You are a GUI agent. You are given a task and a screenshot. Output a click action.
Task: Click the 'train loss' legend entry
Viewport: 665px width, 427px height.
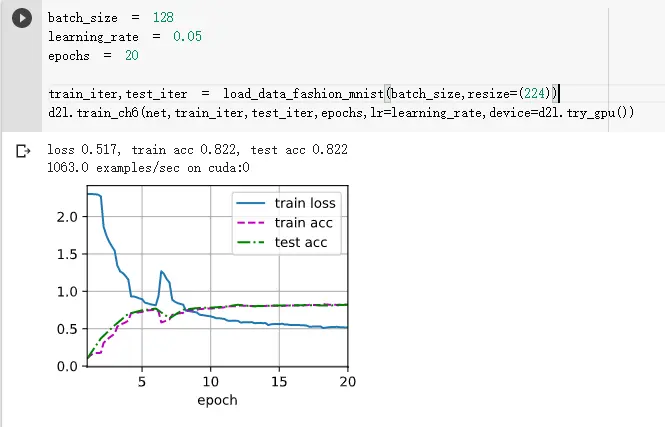click(x=286, y=203)
